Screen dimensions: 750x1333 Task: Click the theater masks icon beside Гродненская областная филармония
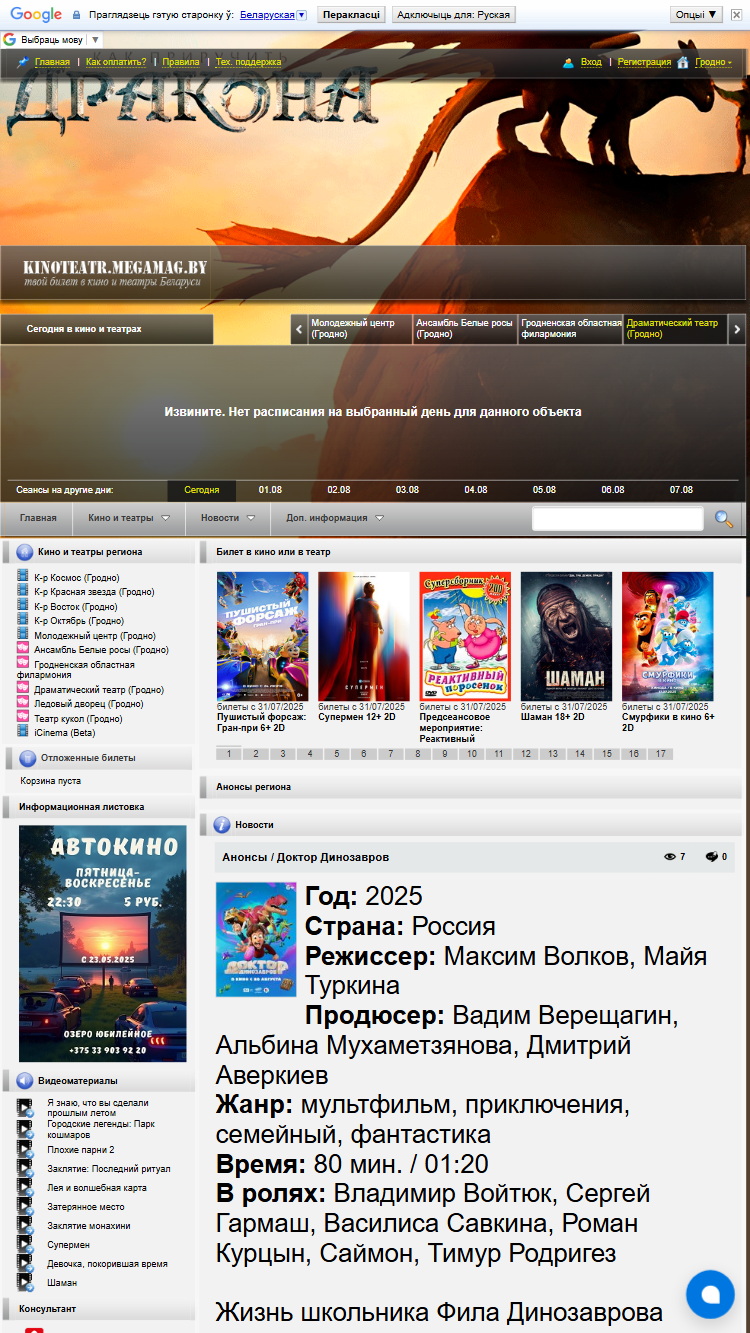(x=23, y=663)
